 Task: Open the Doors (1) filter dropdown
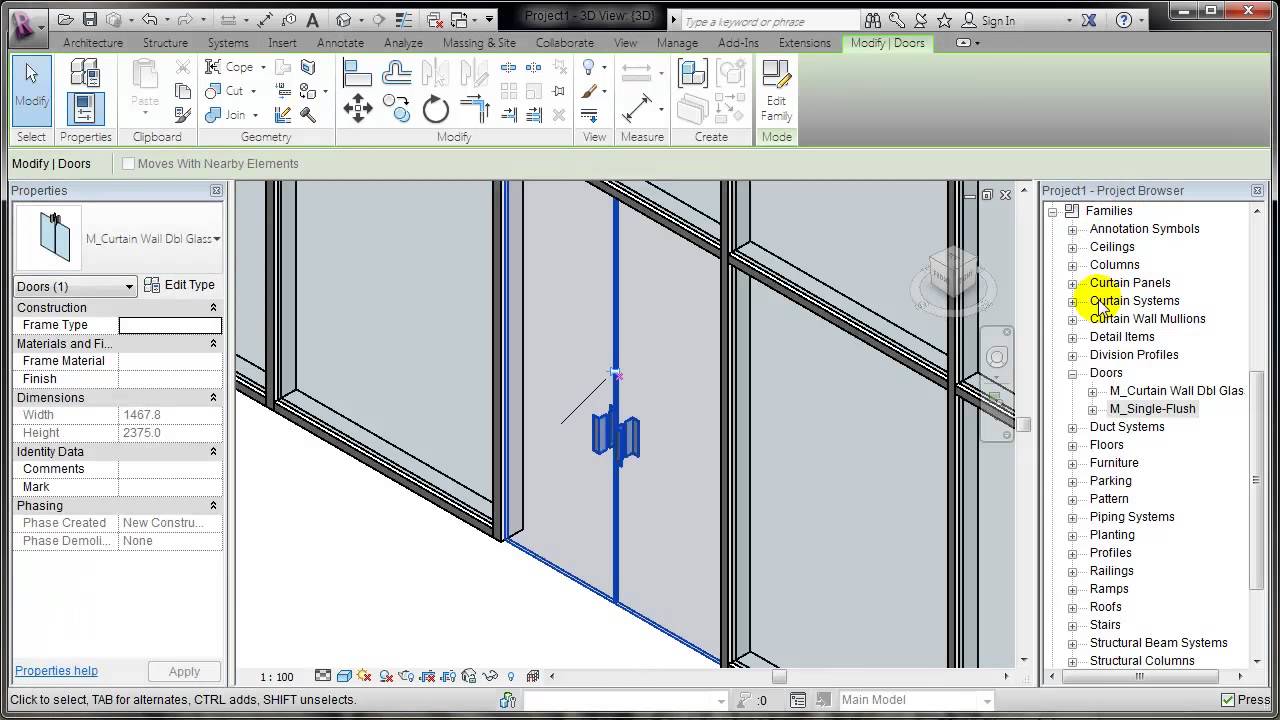(x=75, y=287)
